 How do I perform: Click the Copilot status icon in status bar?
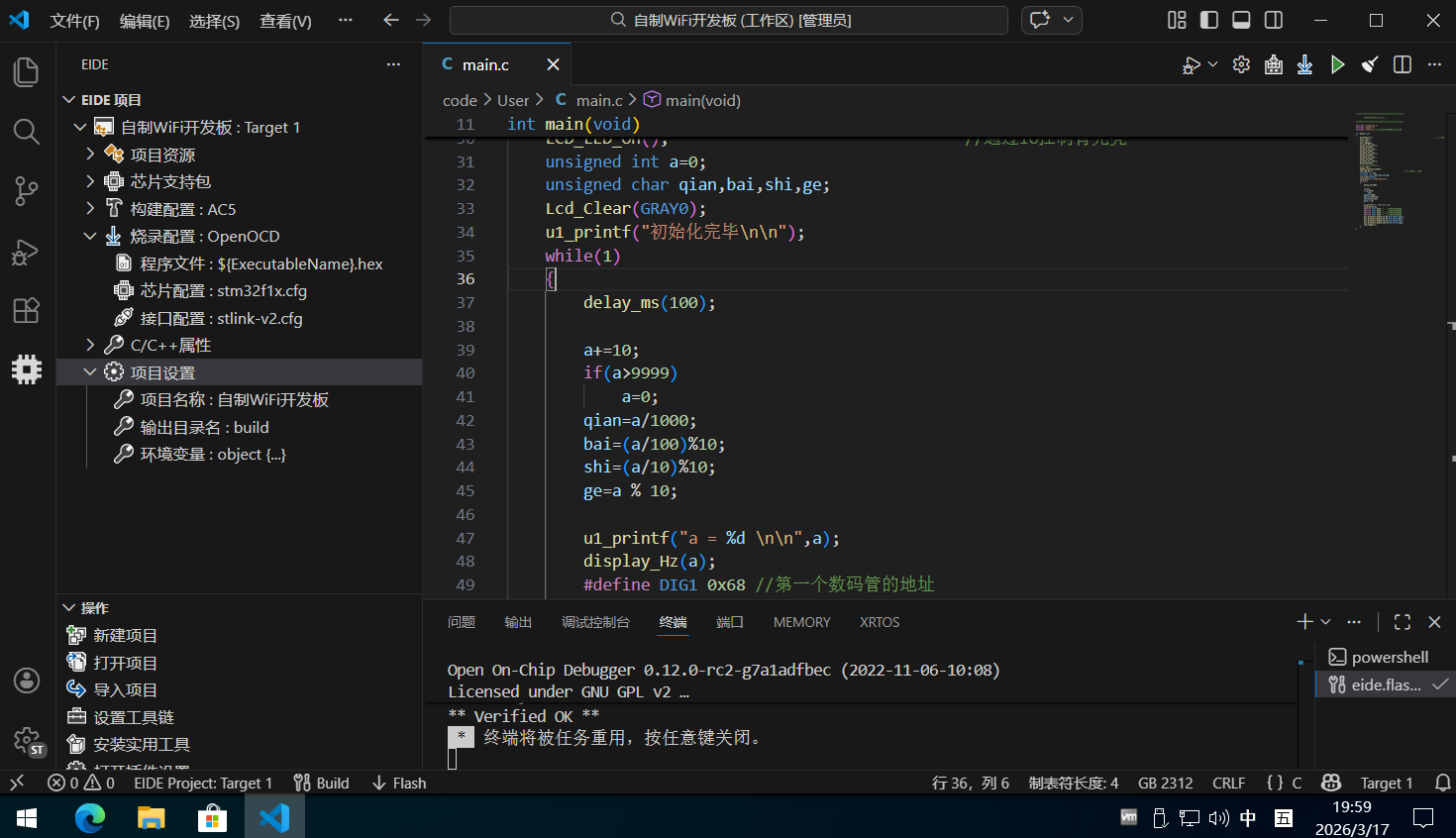click(x=1331, y=783)
